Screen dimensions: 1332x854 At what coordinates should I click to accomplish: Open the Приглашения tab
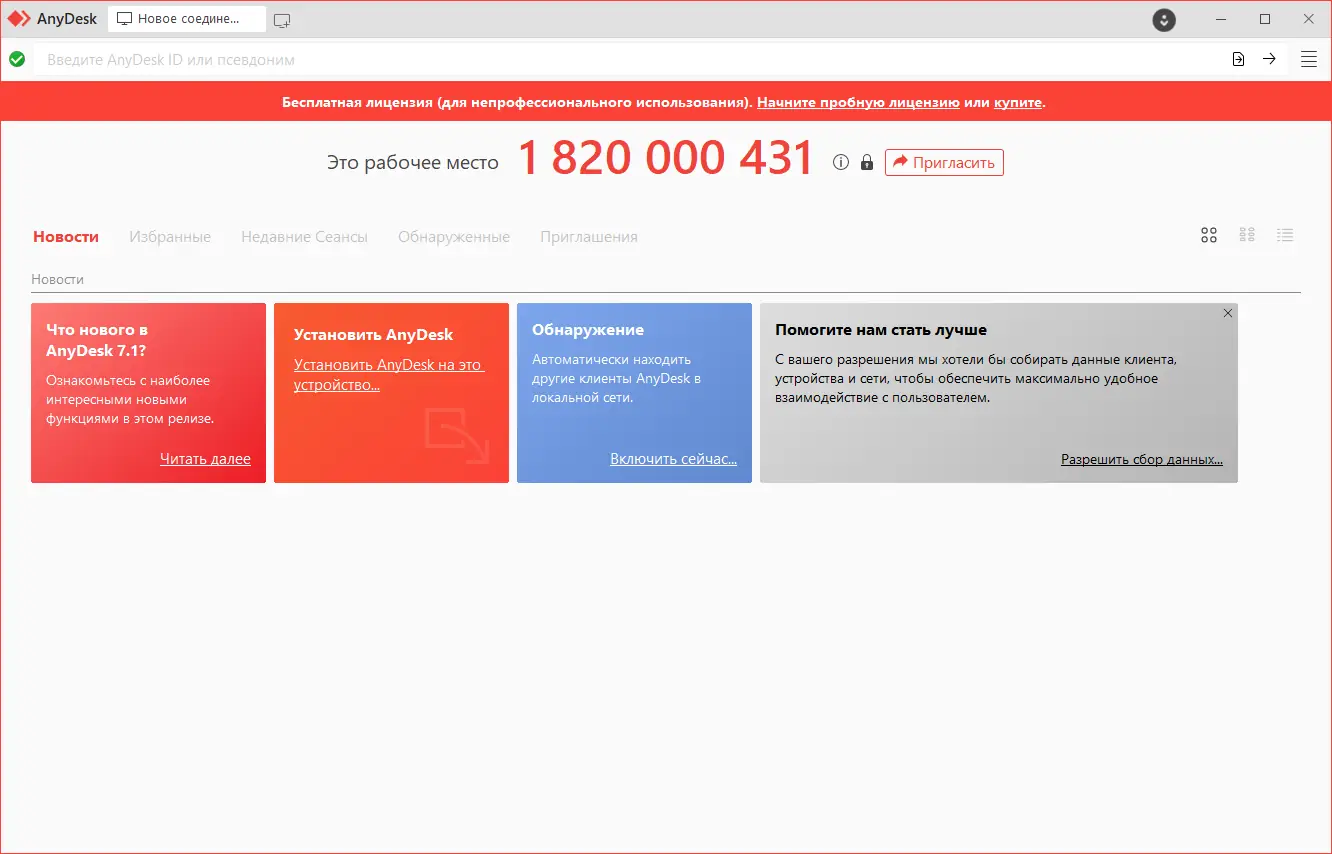pyautogui.click(x=589, y=237)
